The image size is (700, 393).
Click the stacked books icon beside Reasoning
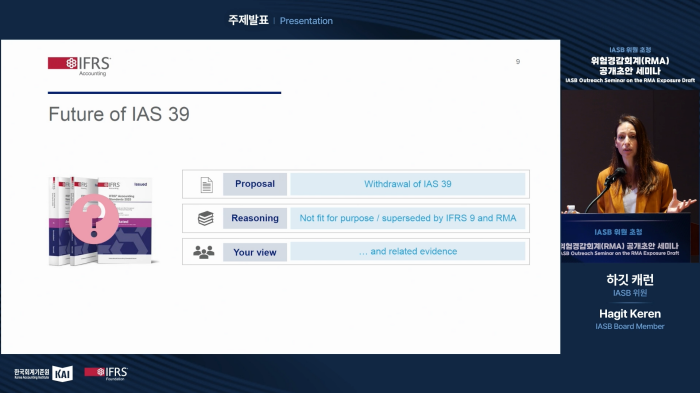205,218
